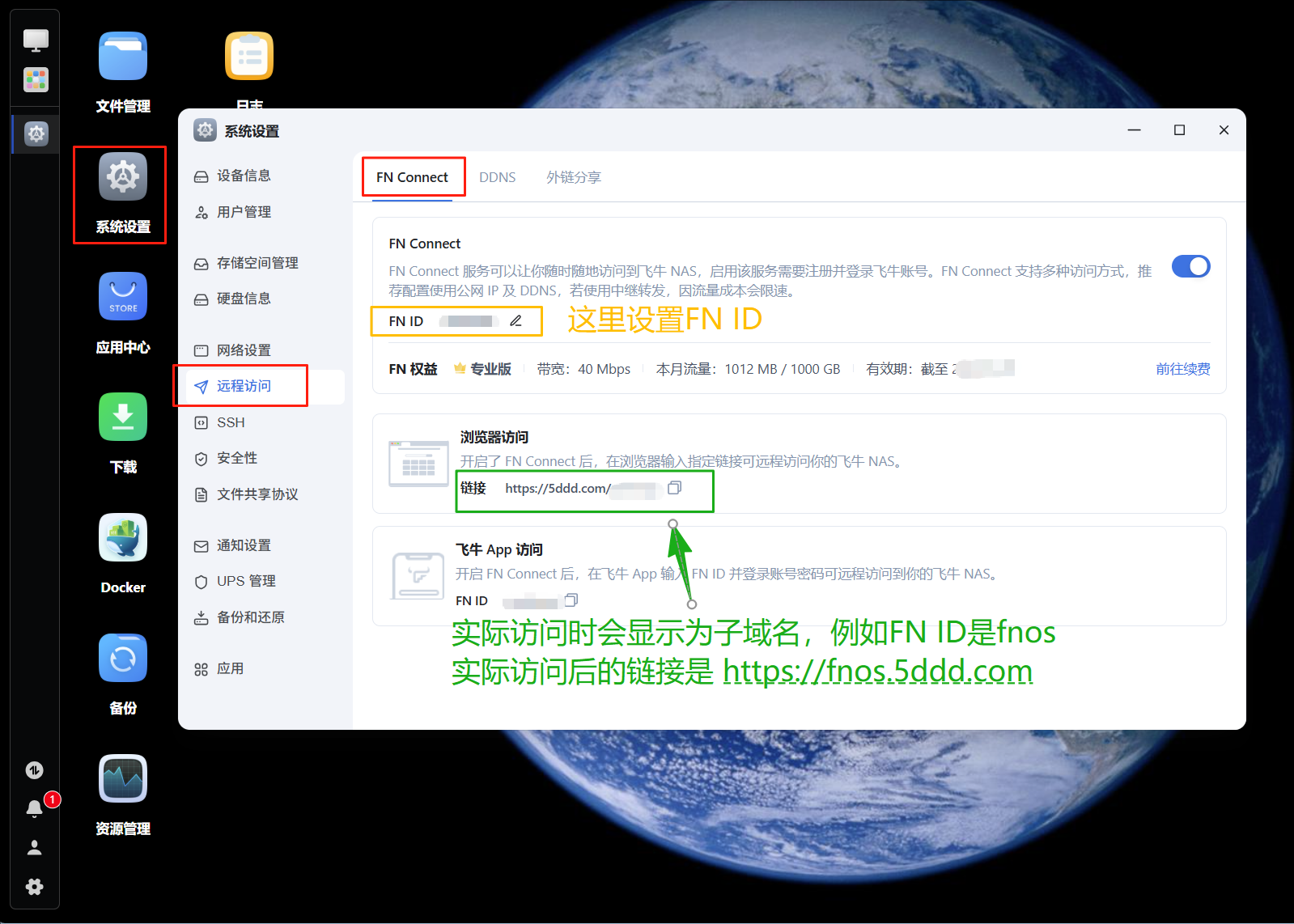1294x924 pixels.
Task: Click the gear icon at the dock bottom
Action: (34, 887)
